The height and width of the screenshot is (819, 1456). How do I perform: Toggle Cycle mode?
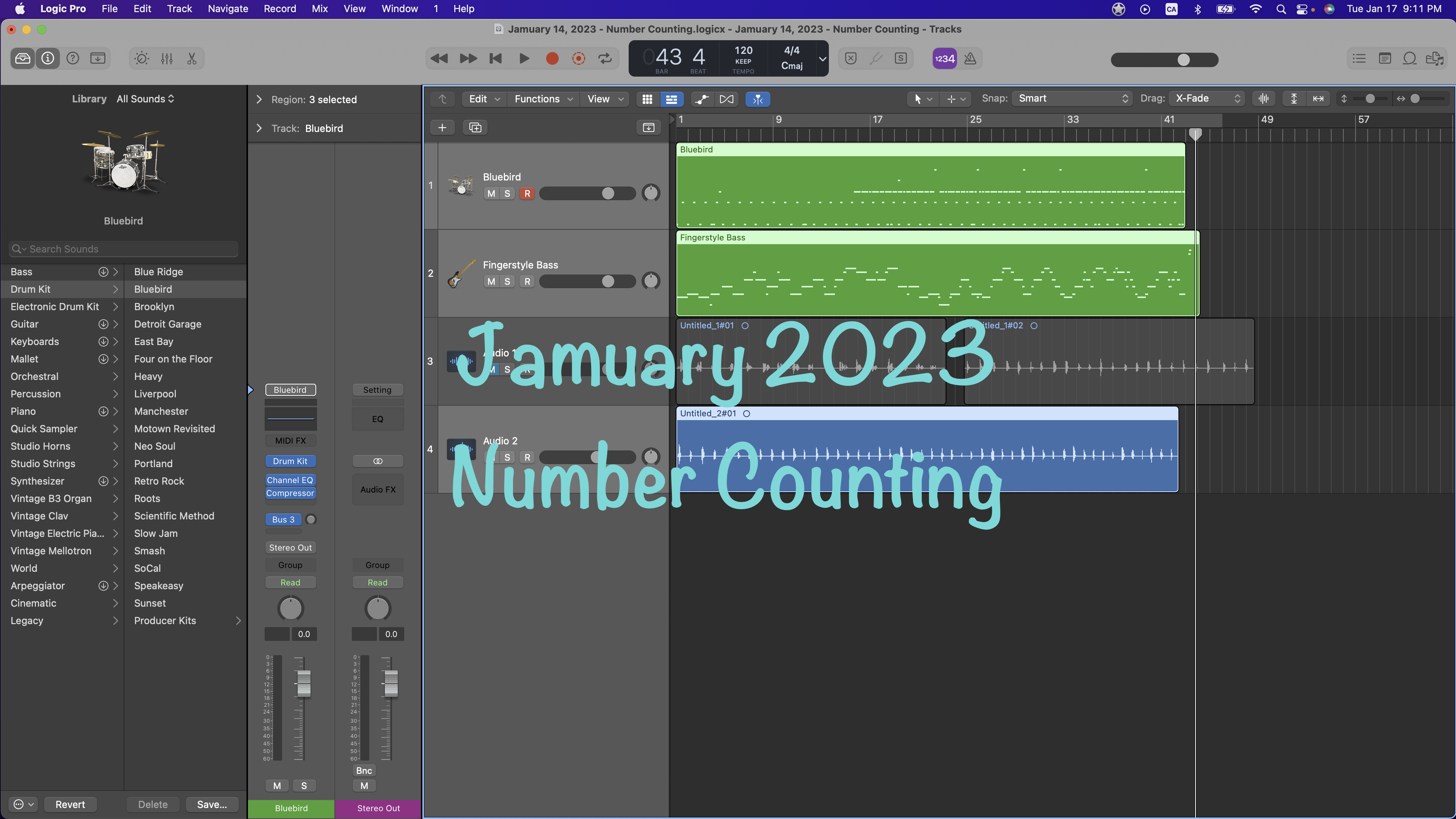click(x=606, y=58)
